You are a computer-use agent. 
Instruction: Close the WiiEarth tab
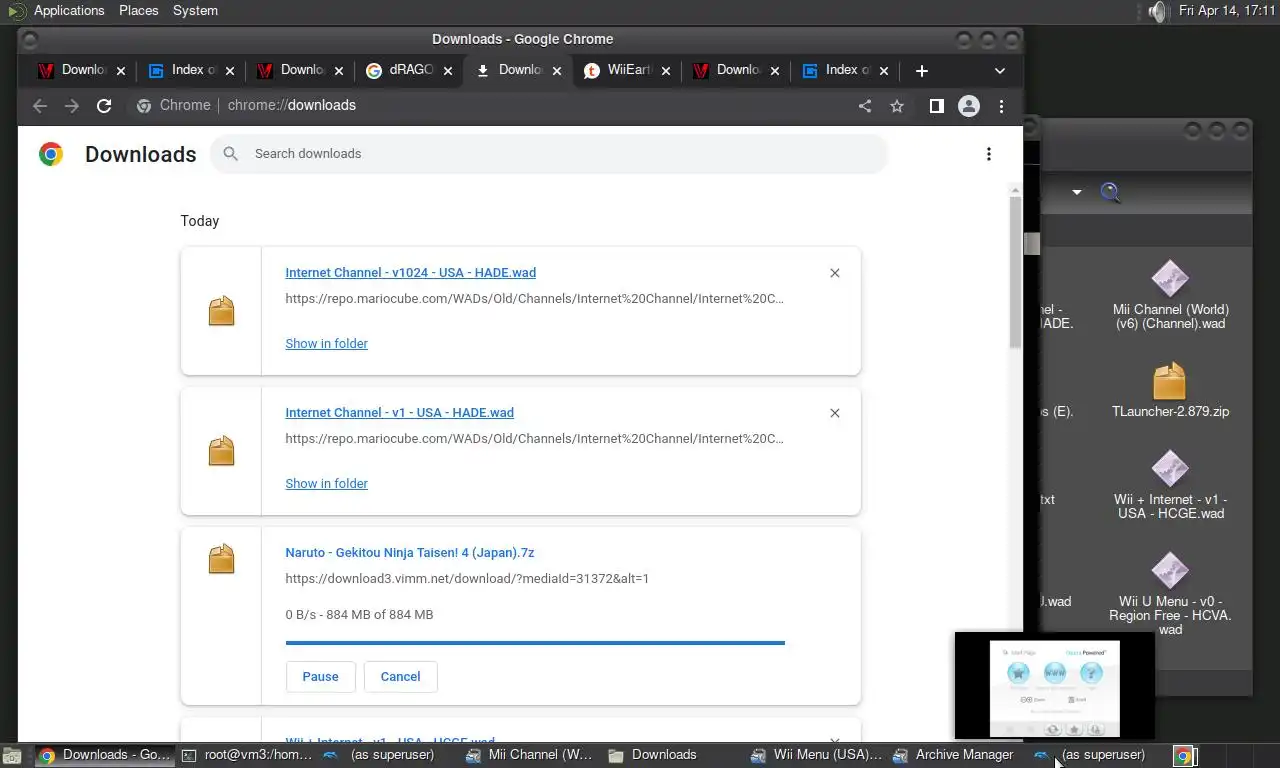[666, 71]
